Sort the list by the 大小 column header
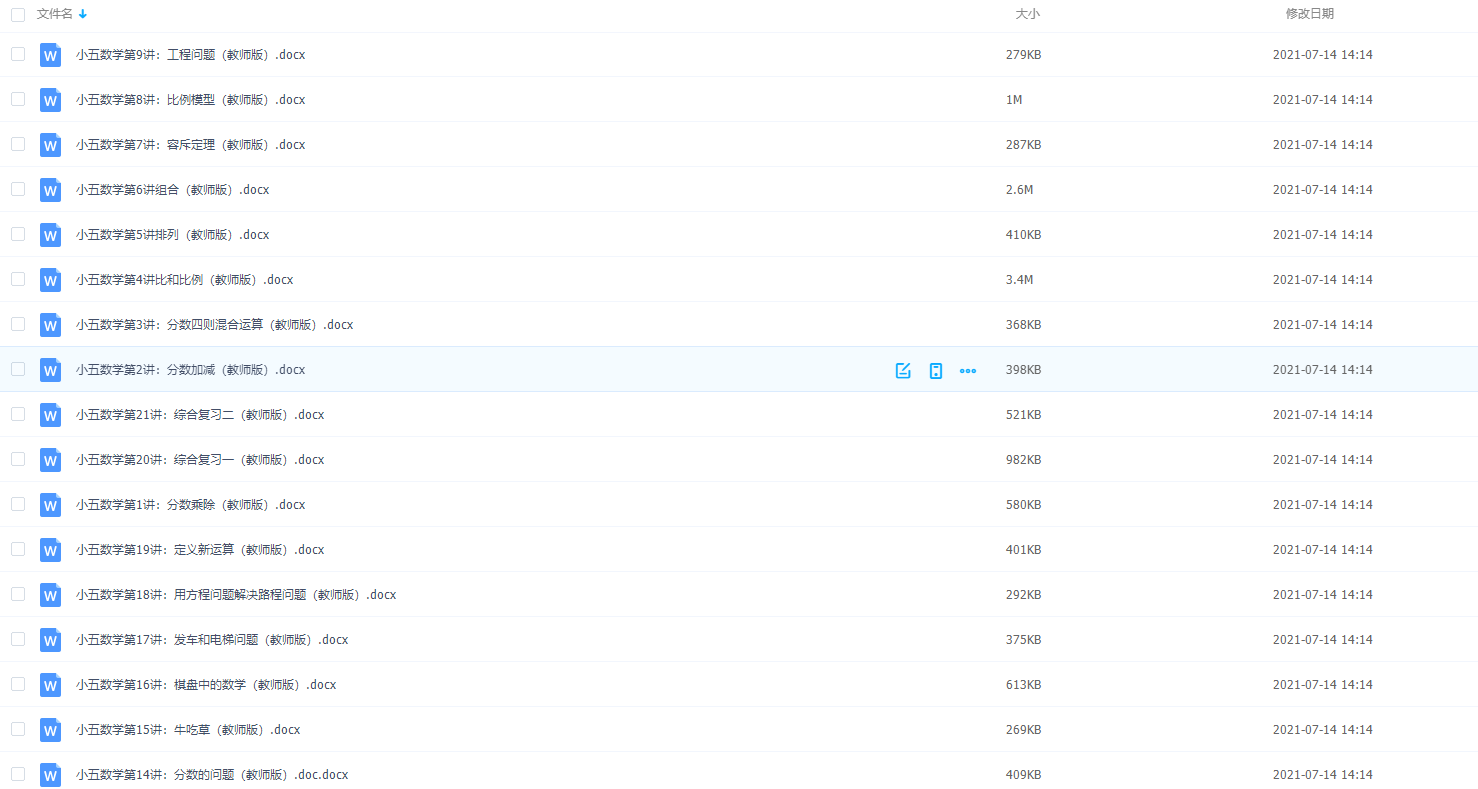The width and height of the screenshot is (1478, 789). (1027, 14)
